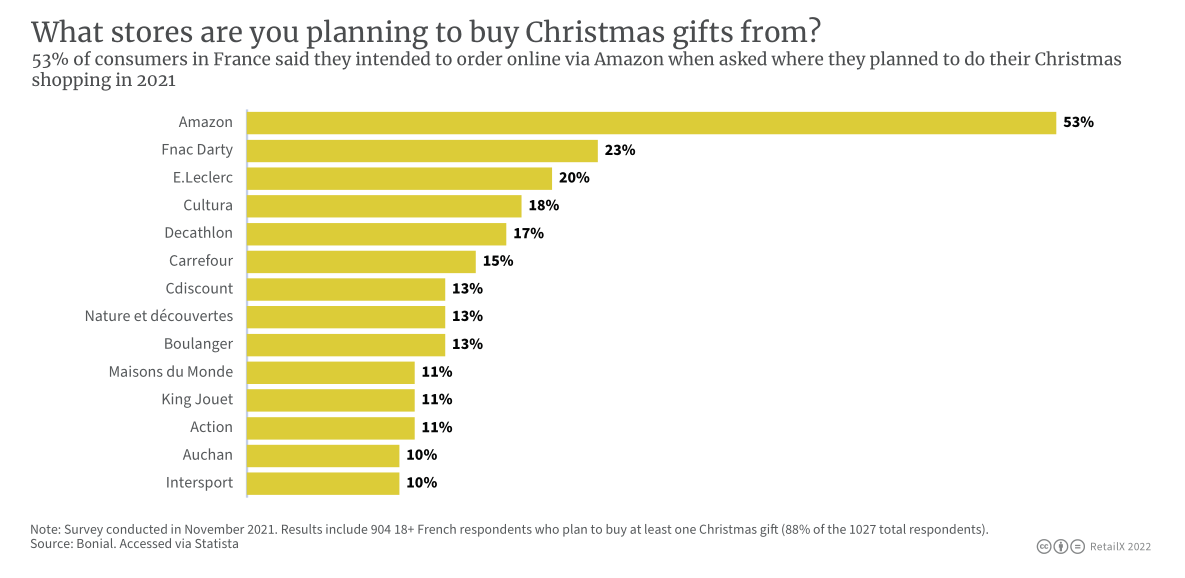Select the Cdiscount bar
Viewport: 1185px width, 578px height.
coord(346,289)
